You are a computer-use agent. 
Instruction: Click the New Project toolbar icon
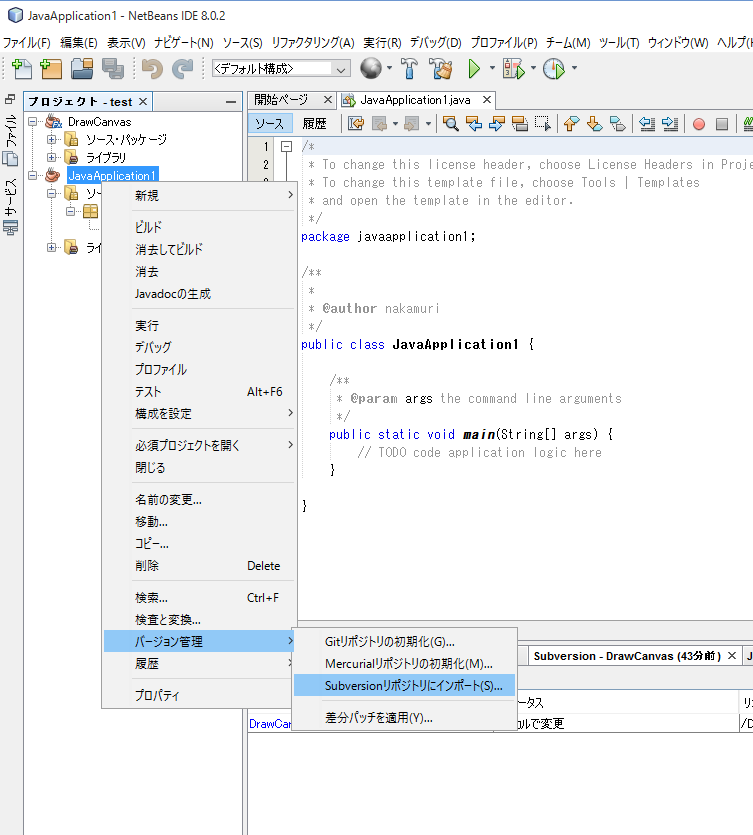coord(51,69)
